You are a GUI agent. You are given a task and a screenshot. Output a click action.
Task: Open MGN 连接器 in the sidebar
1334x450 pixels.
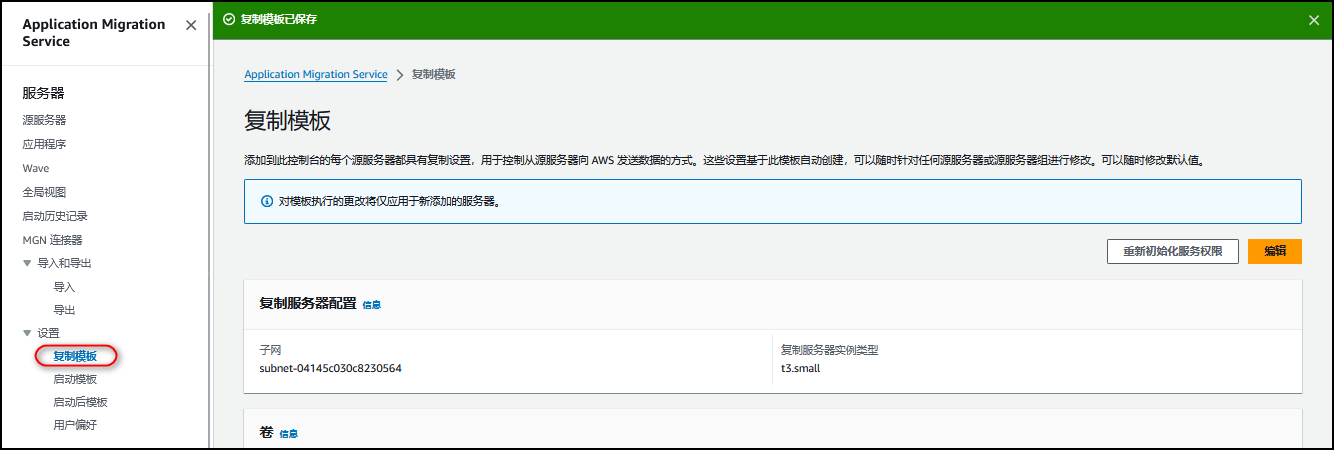(x=52, y=240)
